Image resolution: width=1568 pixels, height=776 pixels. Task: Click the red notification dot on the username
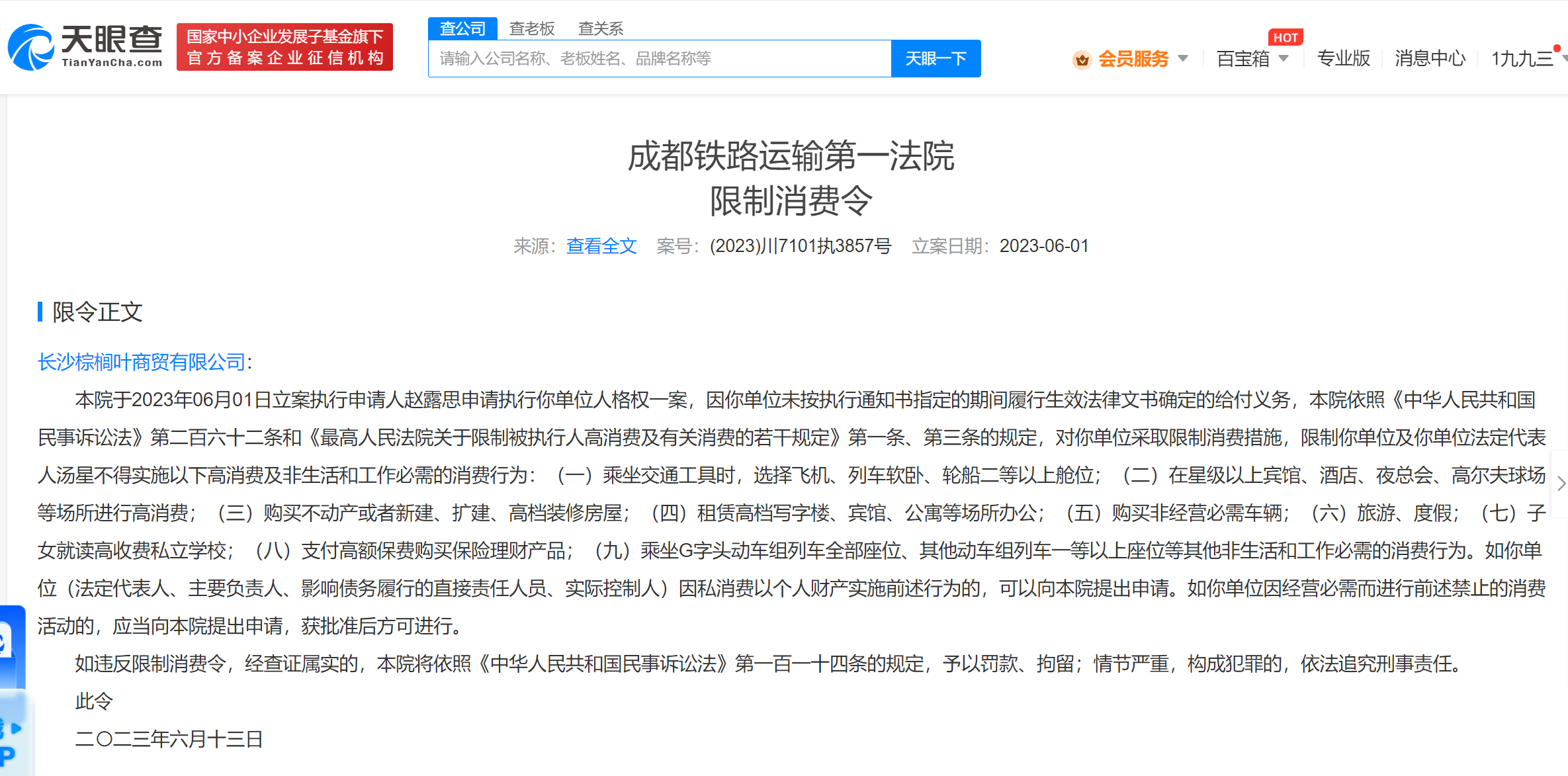pyautogui.click(x=1557, y=48)
